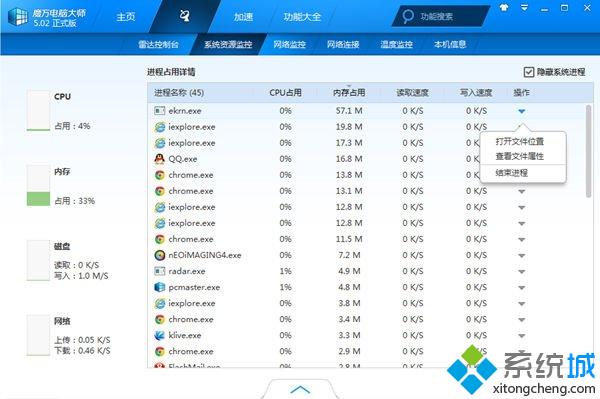This screenshot has width=600, height=399.
Task: Switch to 网络监控 sub-tab
Action: point(290,44)
